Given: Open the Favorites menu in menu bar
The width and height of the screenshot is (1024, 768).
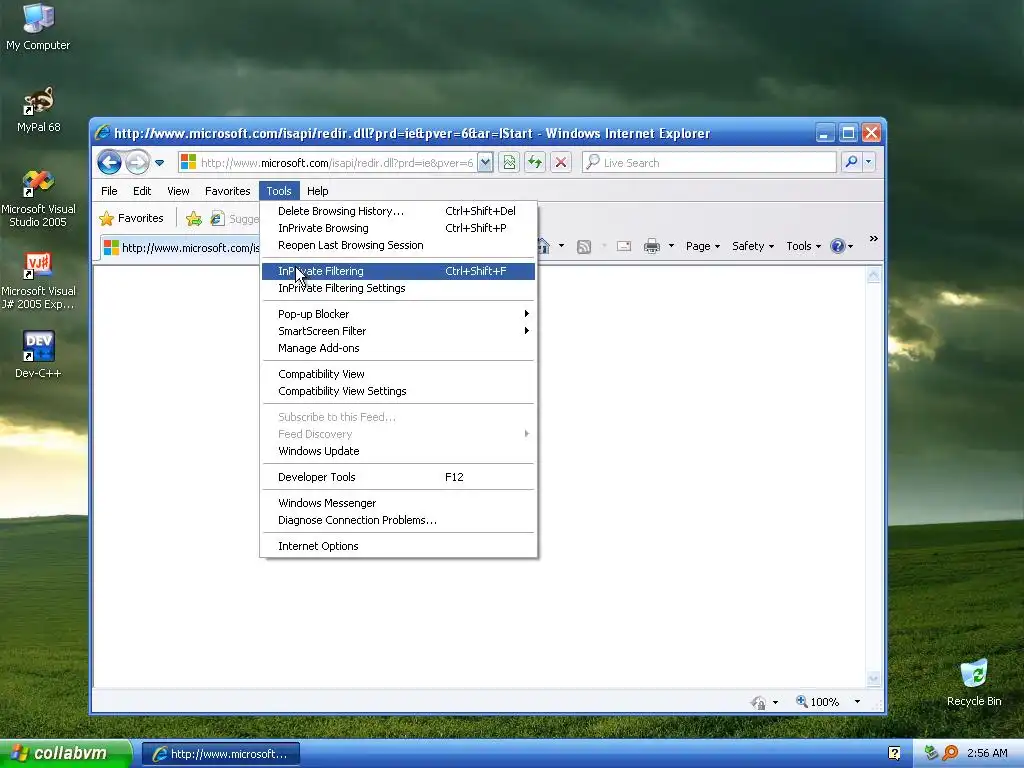Looking at the screenshot, I should tap(227, 191).
